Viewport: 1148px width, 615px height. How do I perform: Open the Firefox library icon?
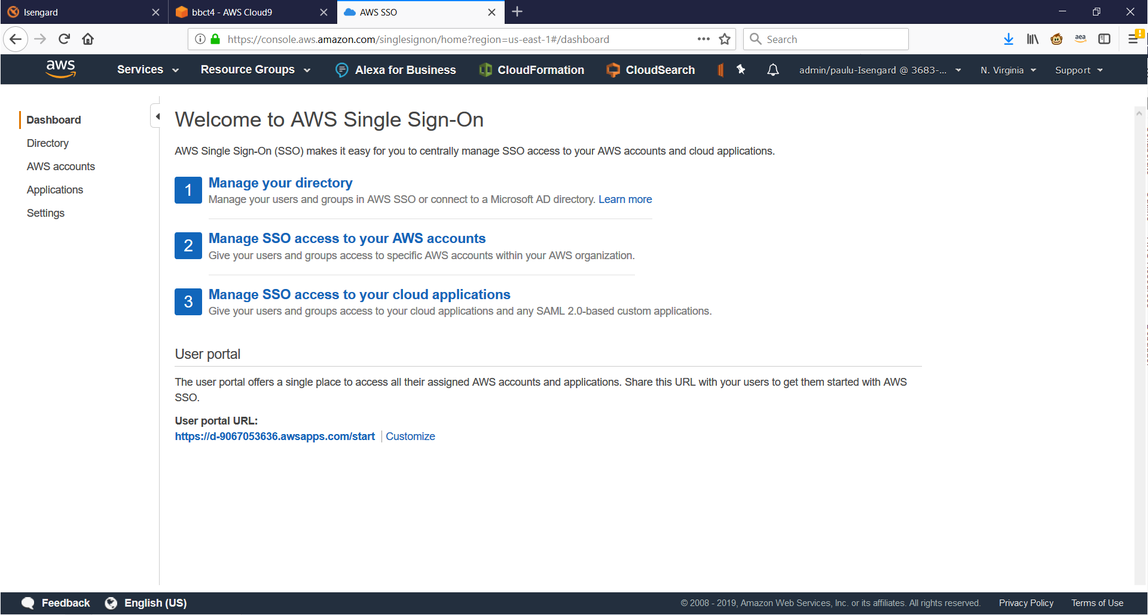(x=1032, y=40)
